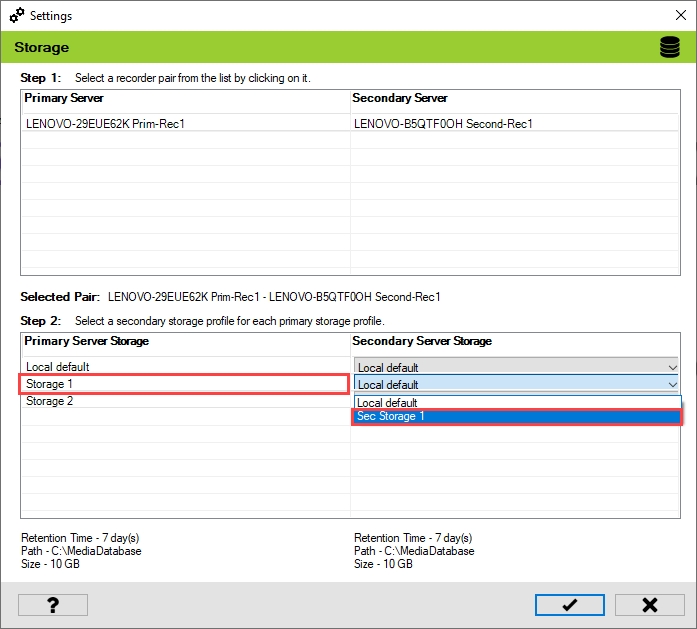
Task: Select Storage 2 primary storage profile
Action: [50, 401]
